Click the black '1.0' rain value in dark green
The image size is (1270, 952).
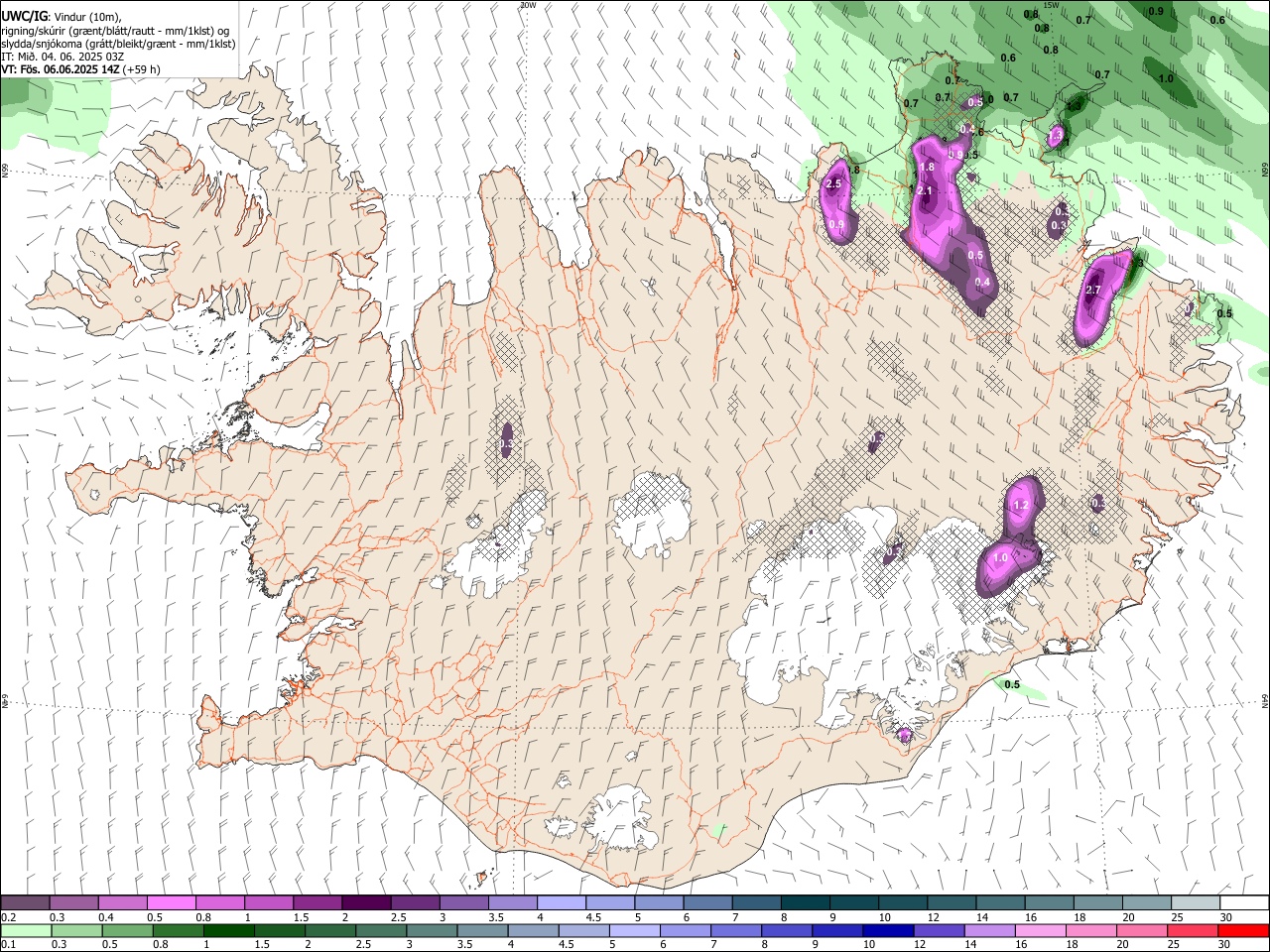tap(1166, 78)
